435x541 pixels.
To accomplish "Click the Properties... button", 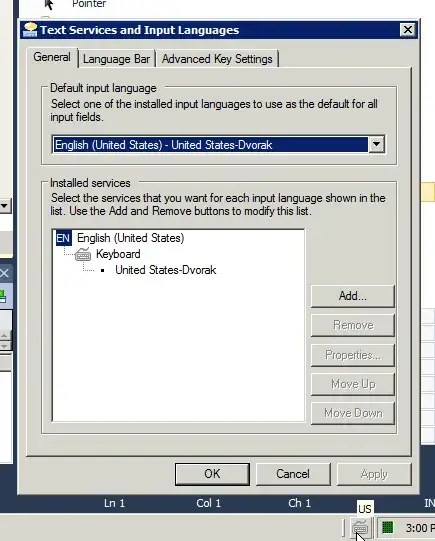I will pyautogui.click(x=353, y=355).
